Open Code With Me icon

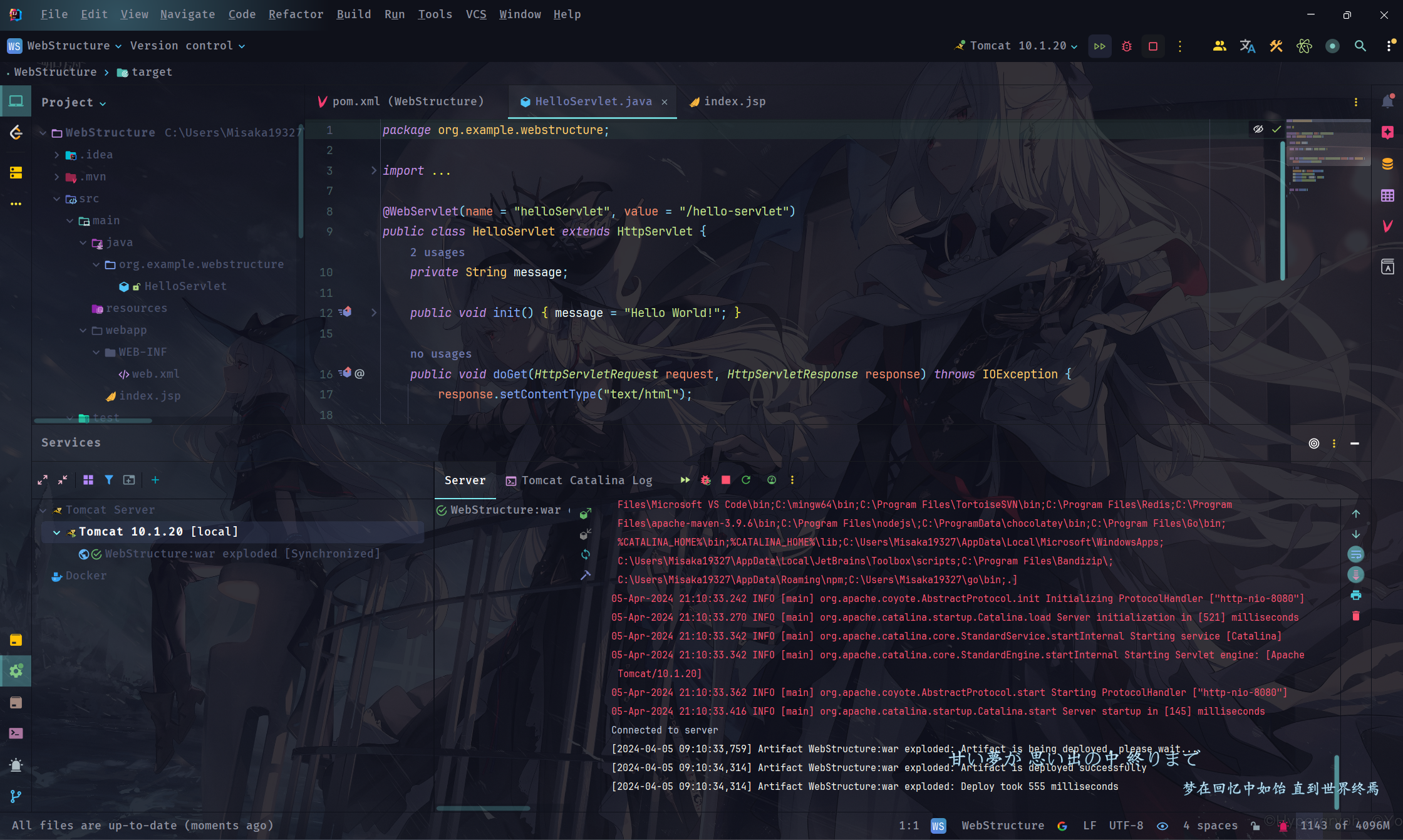[x=1219, y=46]
